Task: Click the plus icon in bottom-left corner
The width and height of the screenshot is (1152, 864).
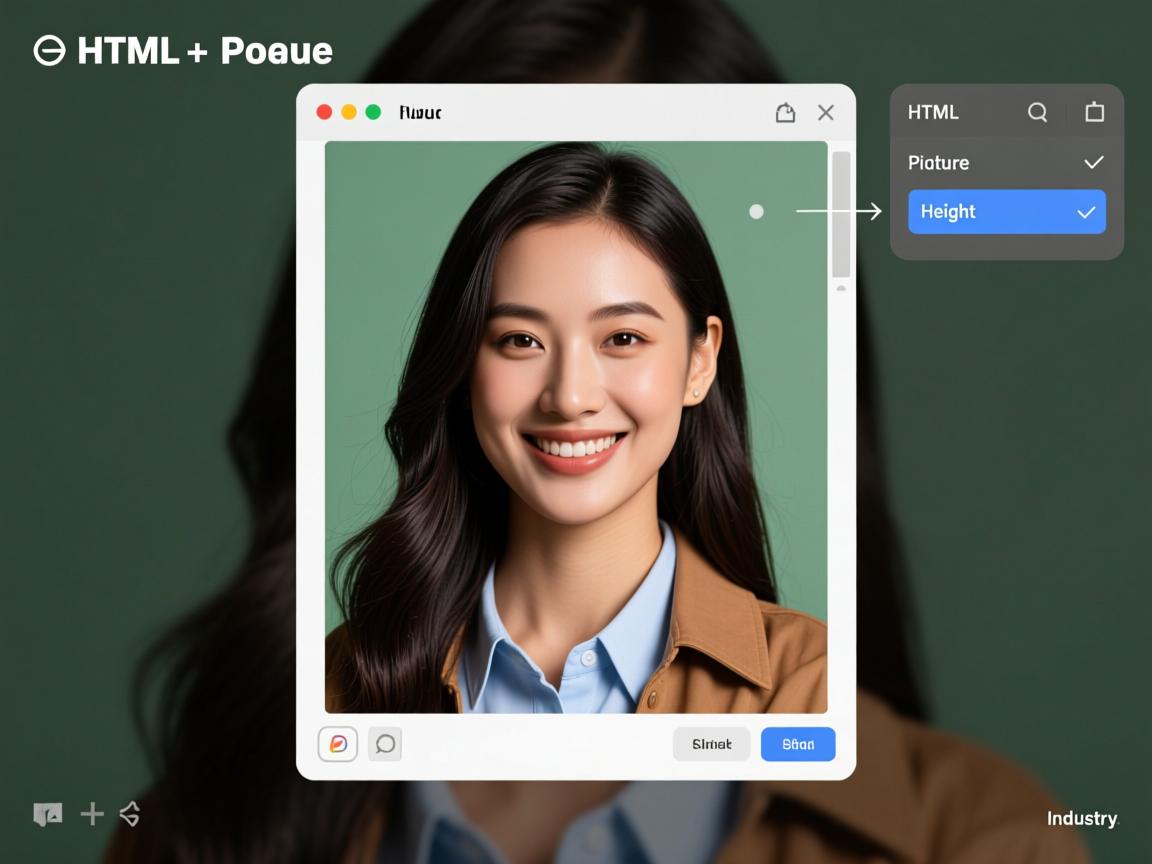Action: click(x=92, y=814)
